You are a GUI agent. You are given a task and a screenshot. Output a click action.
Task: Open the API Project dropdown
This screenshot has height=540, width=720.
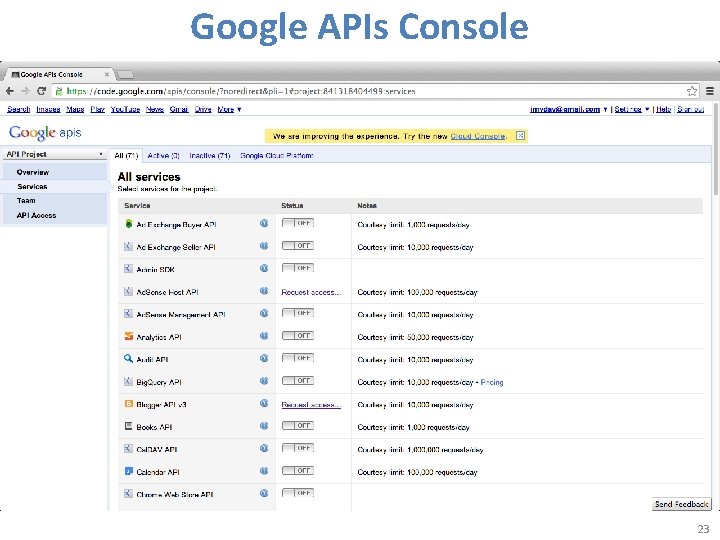55,154
